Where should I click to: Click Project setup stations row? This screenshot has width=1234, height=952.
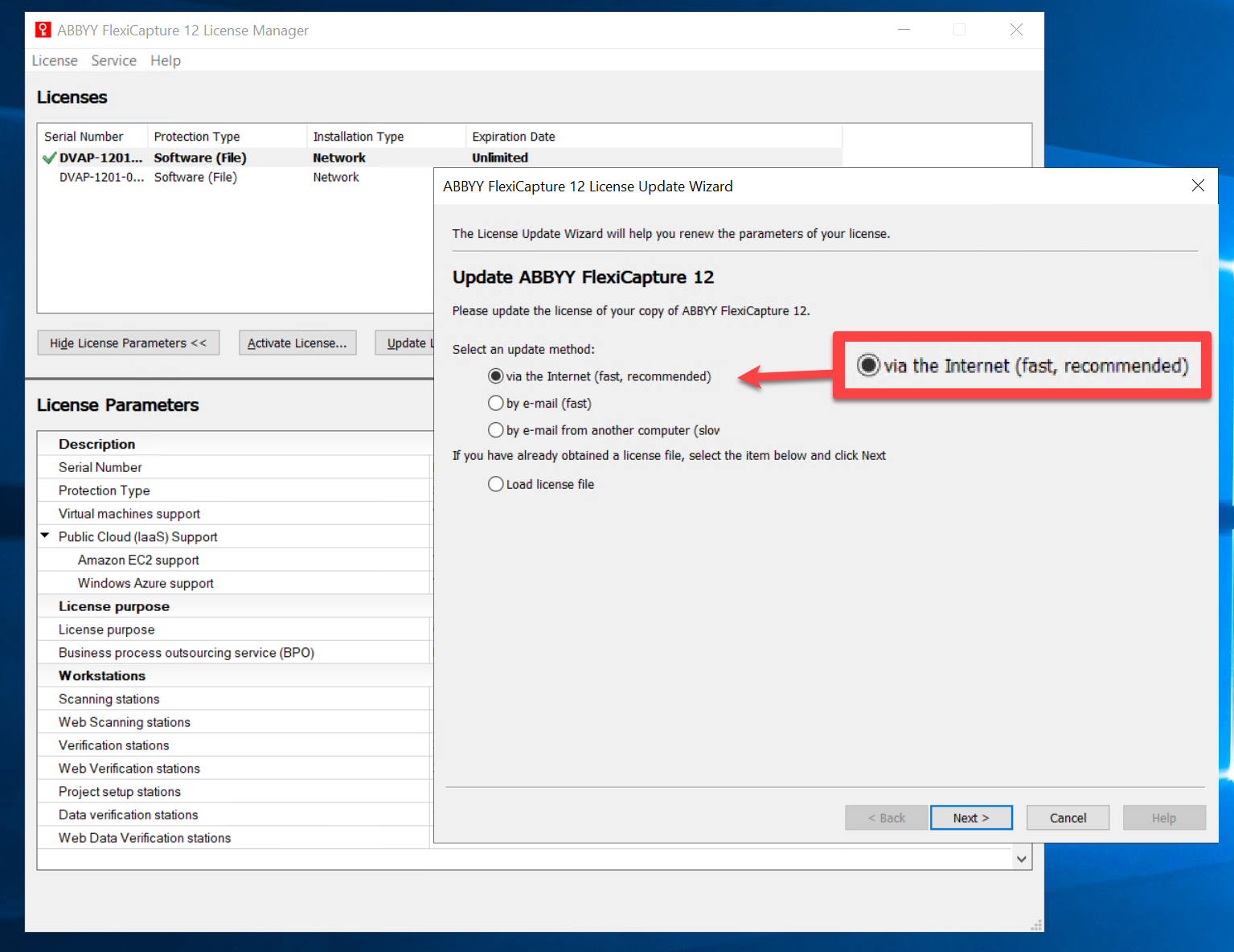pyautogui.click(x=234, y=792)
